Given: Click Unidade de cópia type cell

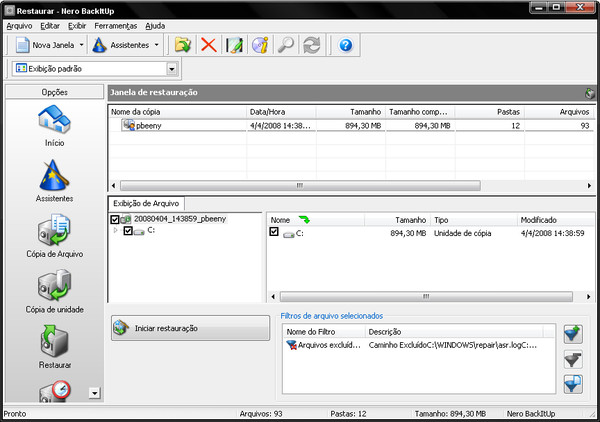Looking at the screenshot, I should (462, 233).
